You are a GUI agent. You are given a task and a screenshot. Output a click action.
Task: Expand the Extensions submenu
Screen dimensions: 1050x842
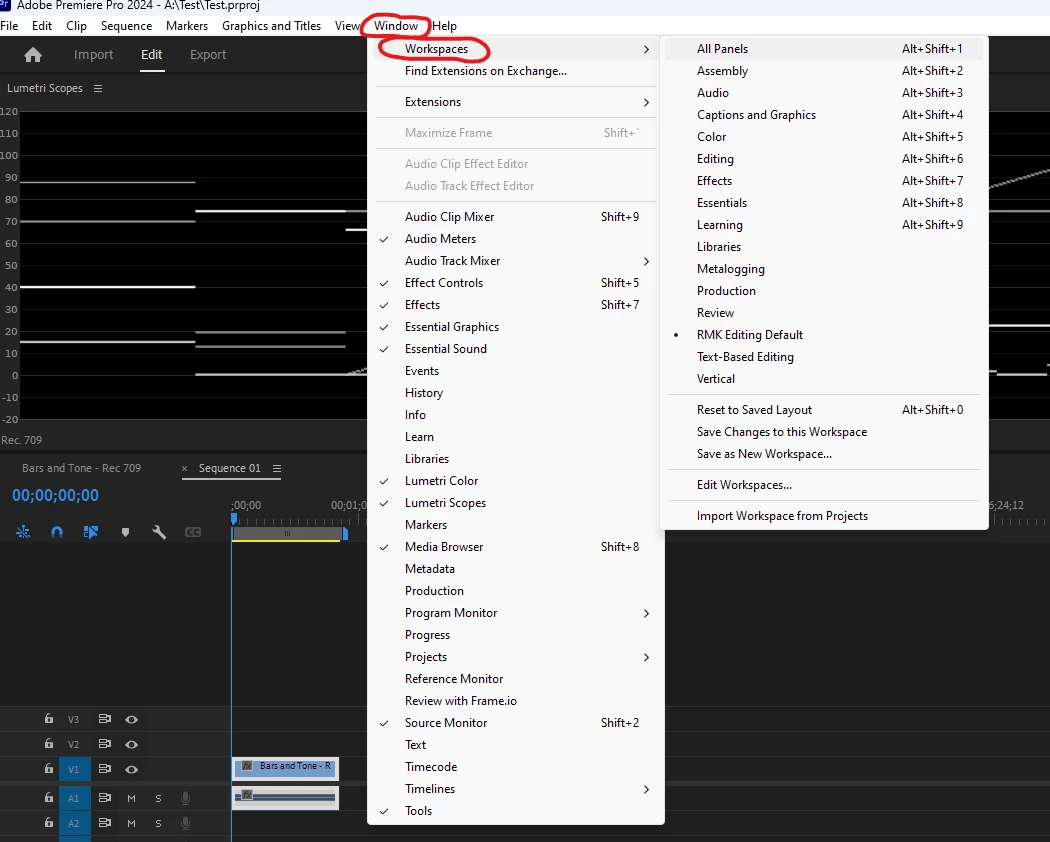[x=516, y=102]
